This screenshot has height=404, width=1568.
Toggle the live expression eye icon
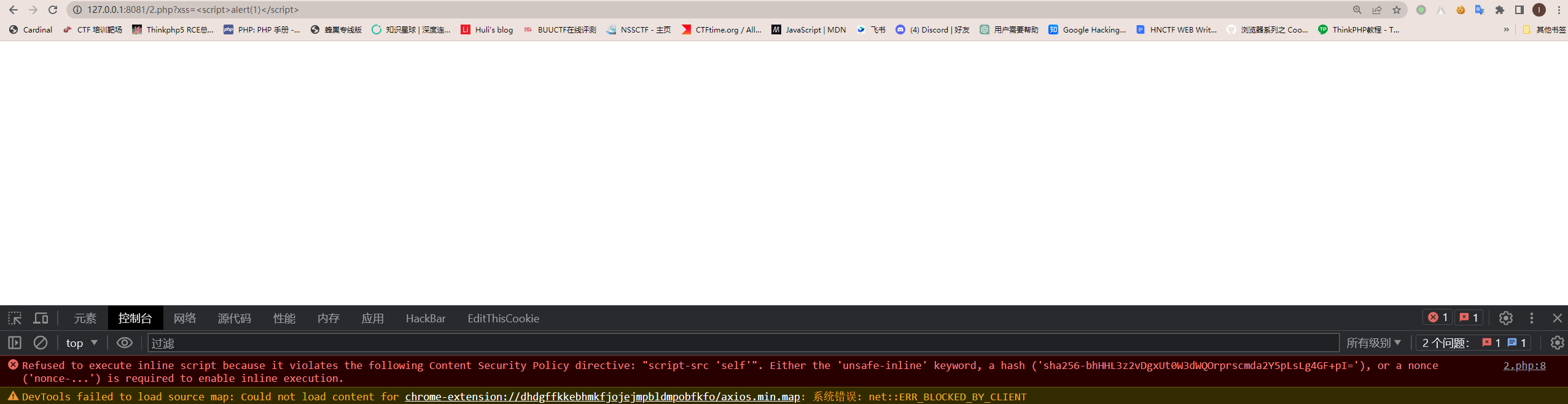(x=125, y=343)
